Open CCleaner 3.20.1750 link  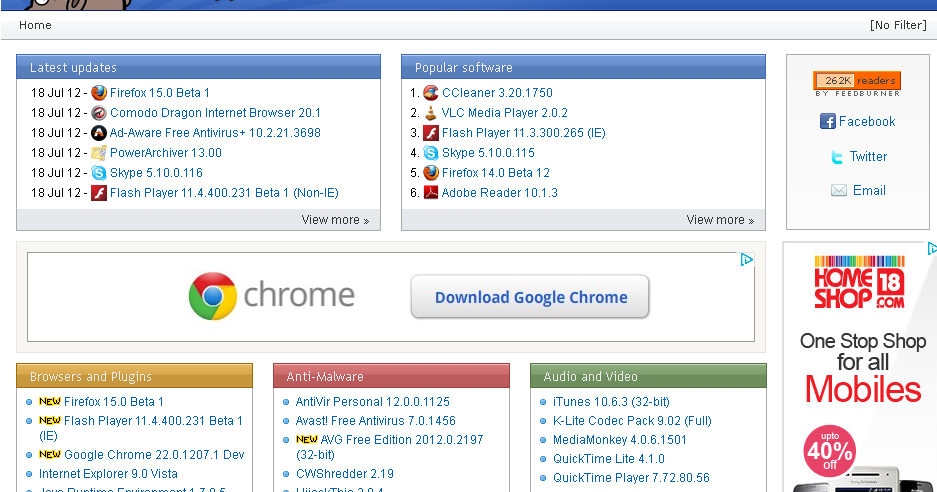(x=497, y=93)
